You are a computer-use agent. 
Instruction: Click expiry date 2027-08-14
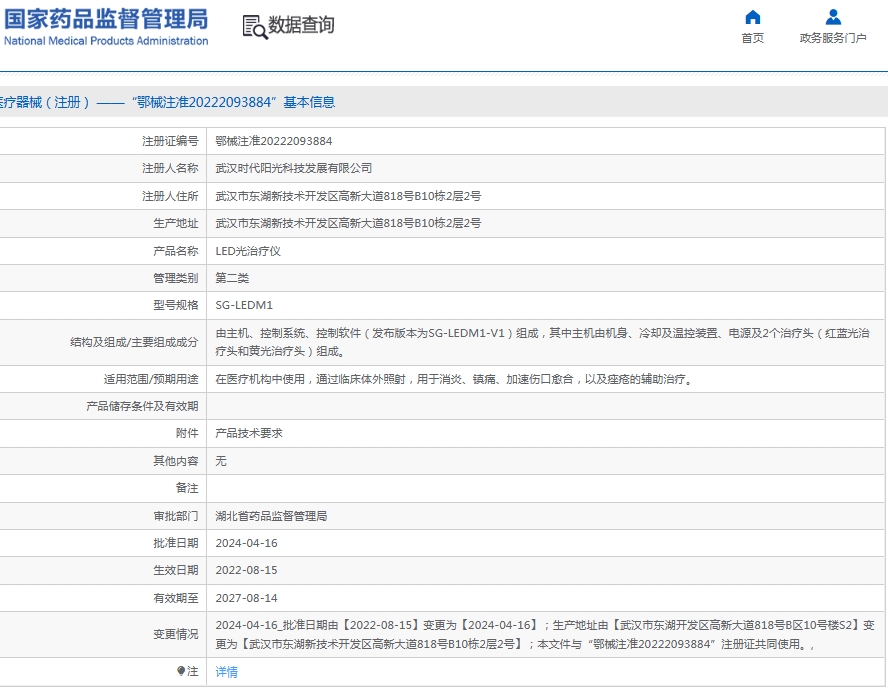click(x=246, y=598)
